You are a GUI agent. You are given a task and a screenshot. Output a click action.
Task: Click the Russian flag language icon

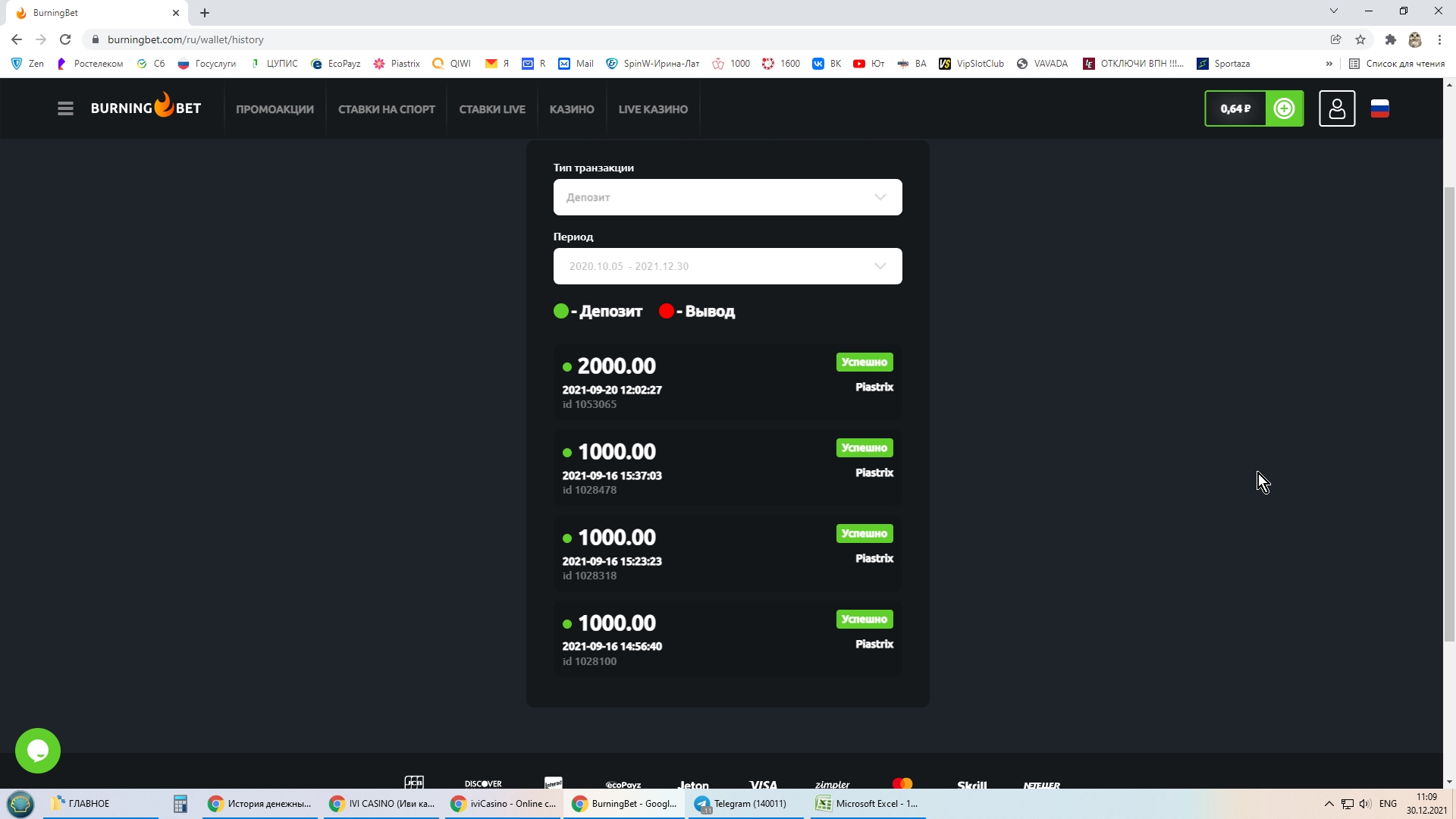[x=1380, y=108]
